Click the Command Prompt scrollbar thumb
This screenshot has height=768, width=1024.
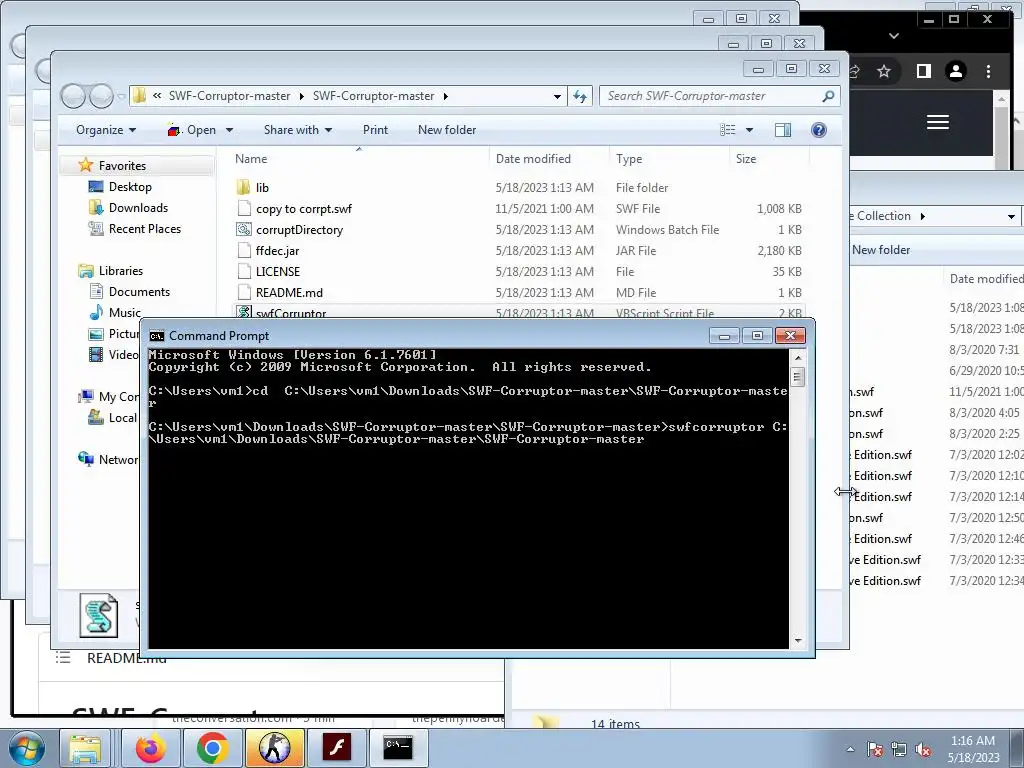tap(797, 377)
